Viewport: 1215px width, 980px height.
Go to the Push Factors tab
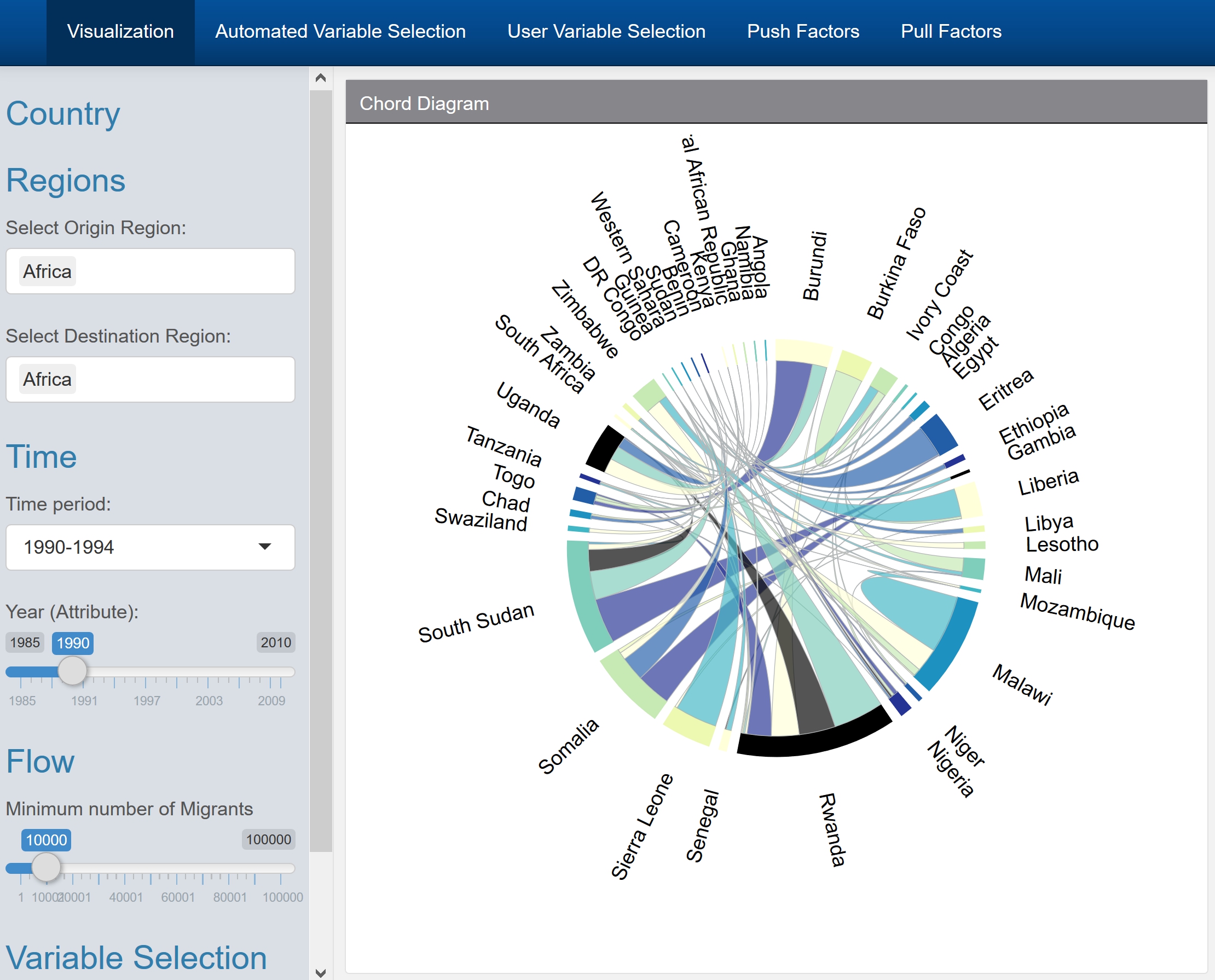[802, 32]
